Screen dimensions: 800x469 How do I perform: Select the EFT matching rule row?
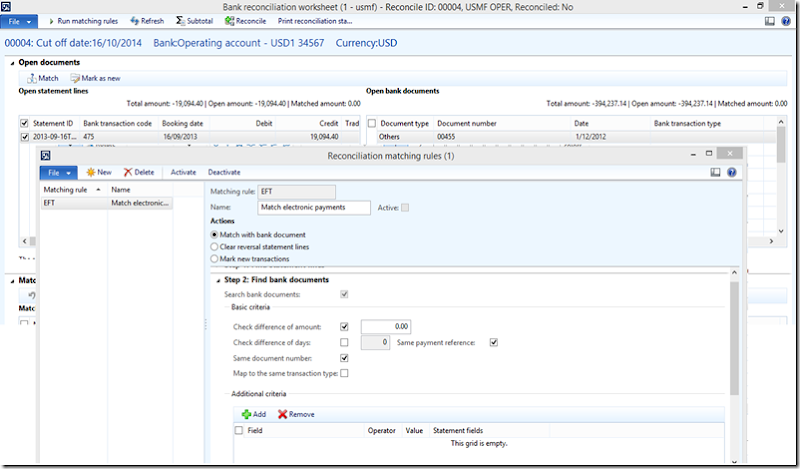coord(106,203)
